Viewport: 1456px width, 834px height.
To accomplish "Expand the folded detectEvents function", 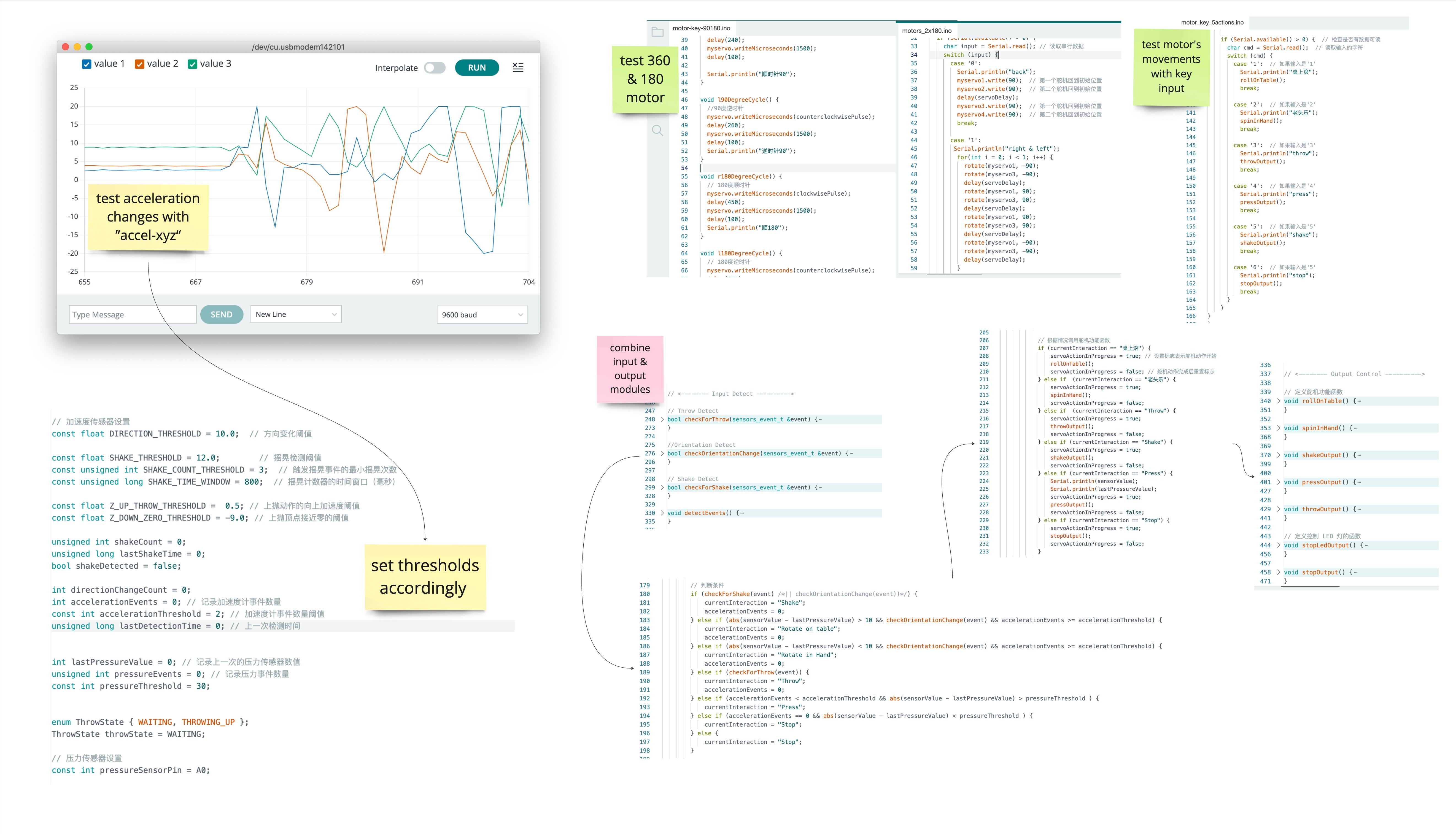I will coord(663,513).
